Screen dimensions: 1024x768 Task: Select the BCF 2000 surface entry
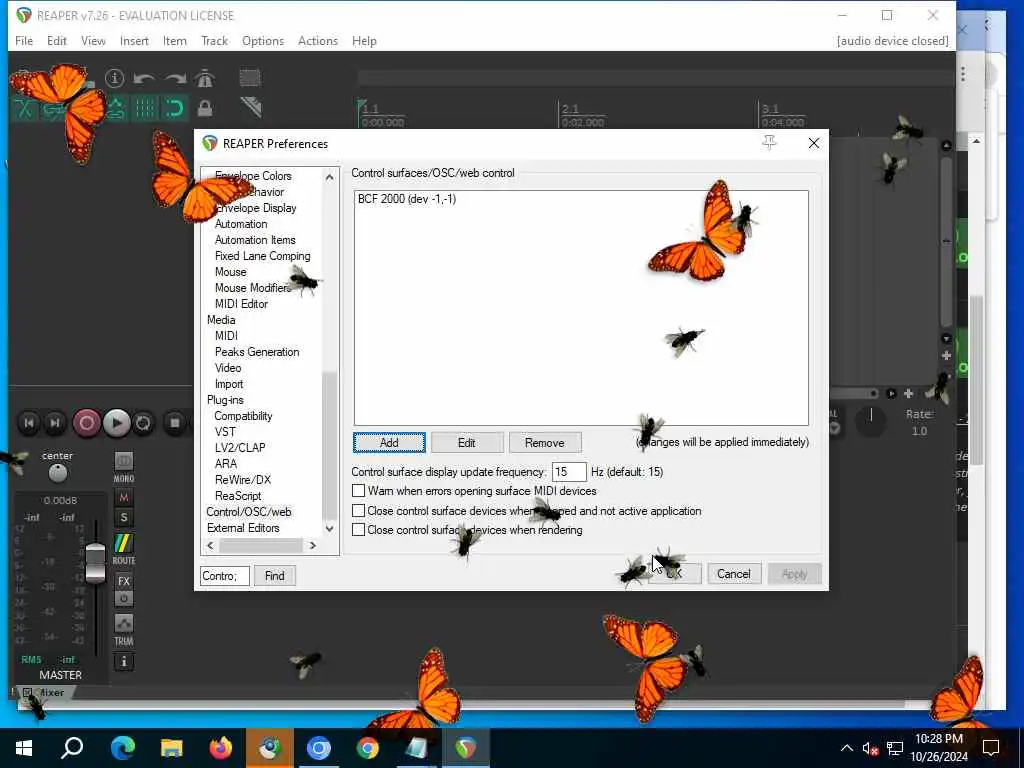point(406,199)
